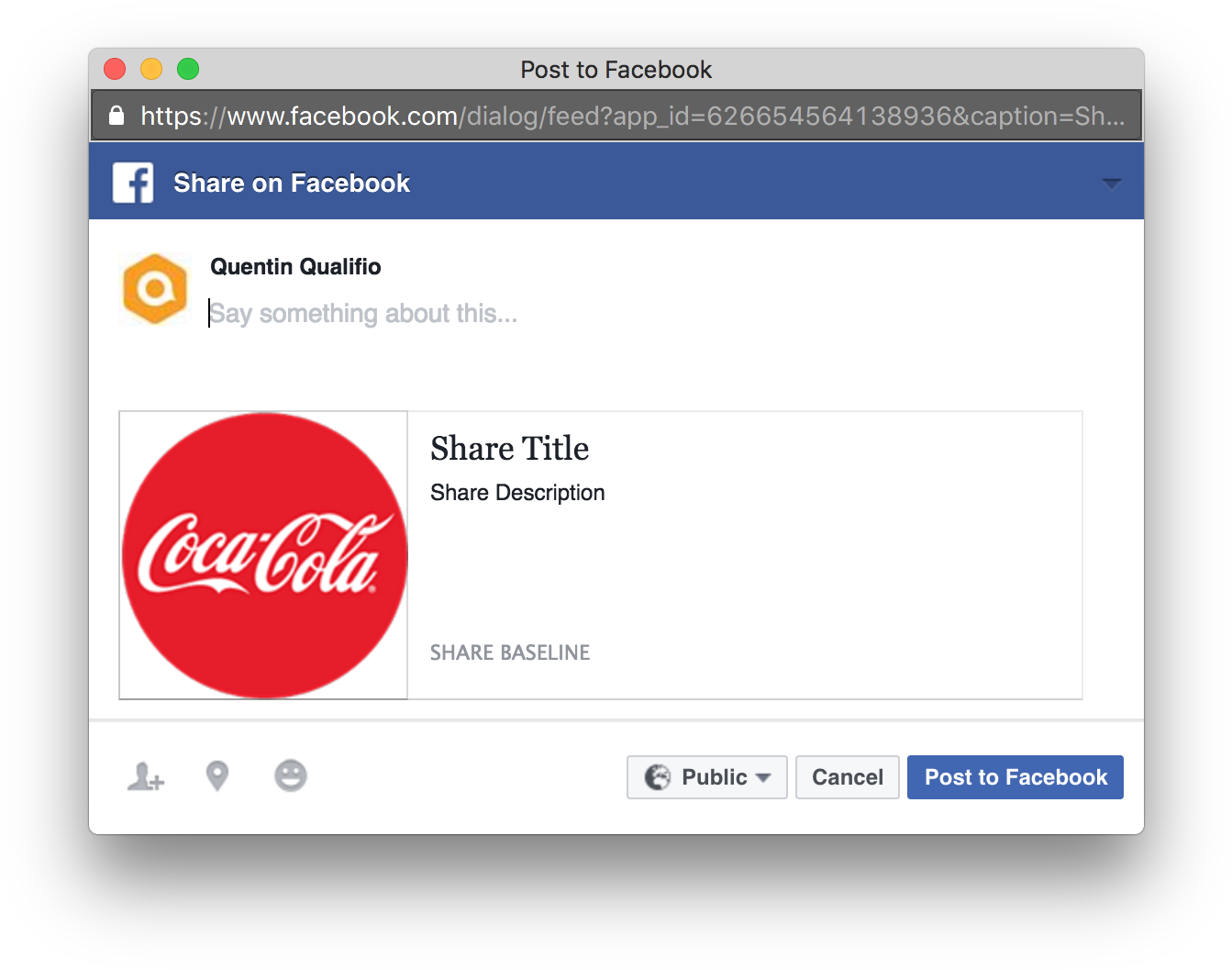Click the Post to Facebook button
This screenshot has width=1232, height=970.
(x=1016, y=777)
